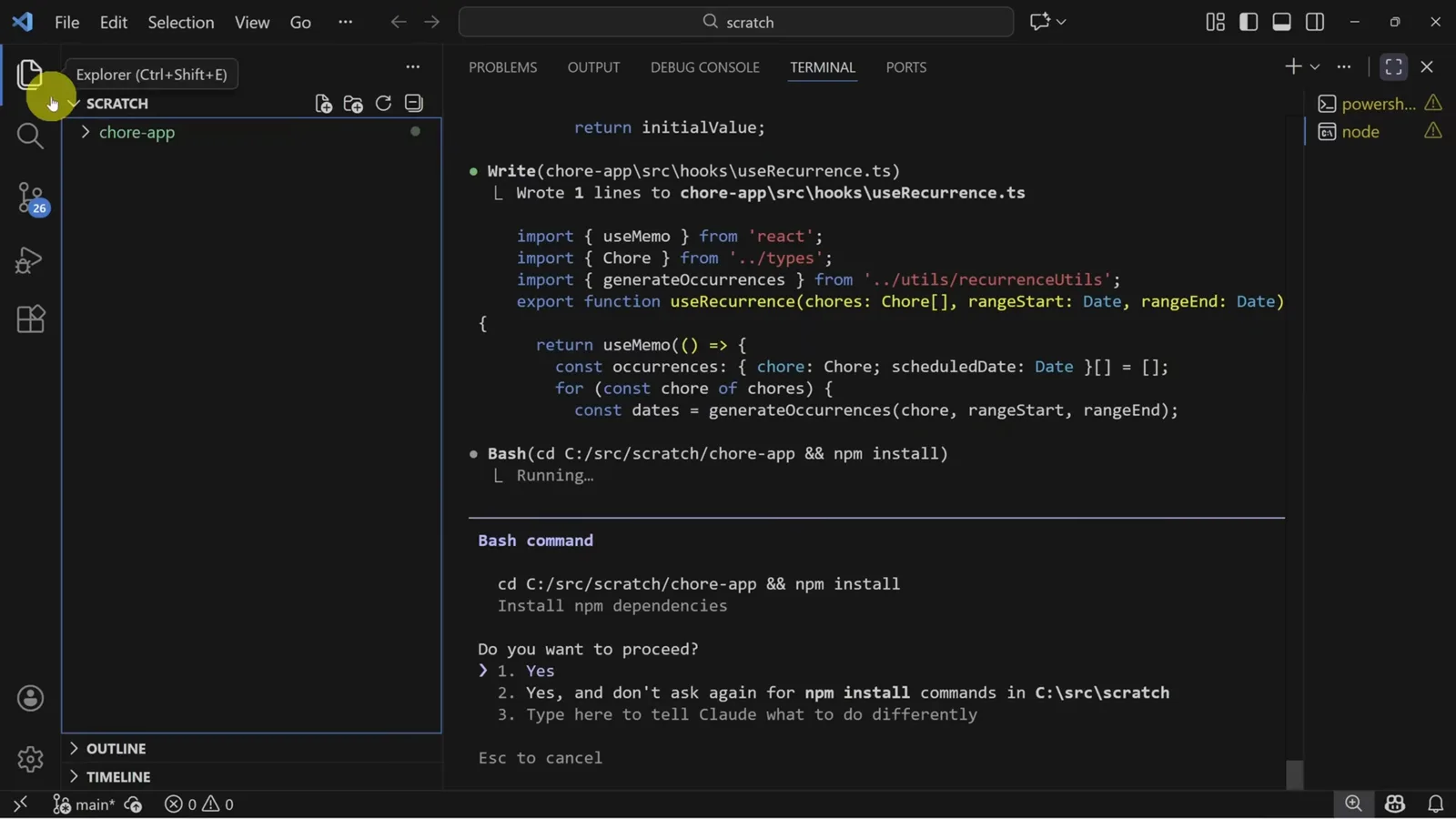The image size is (1456, 819).
Task: Click the main* git branch indicator
Action: (x=84, y=804)
